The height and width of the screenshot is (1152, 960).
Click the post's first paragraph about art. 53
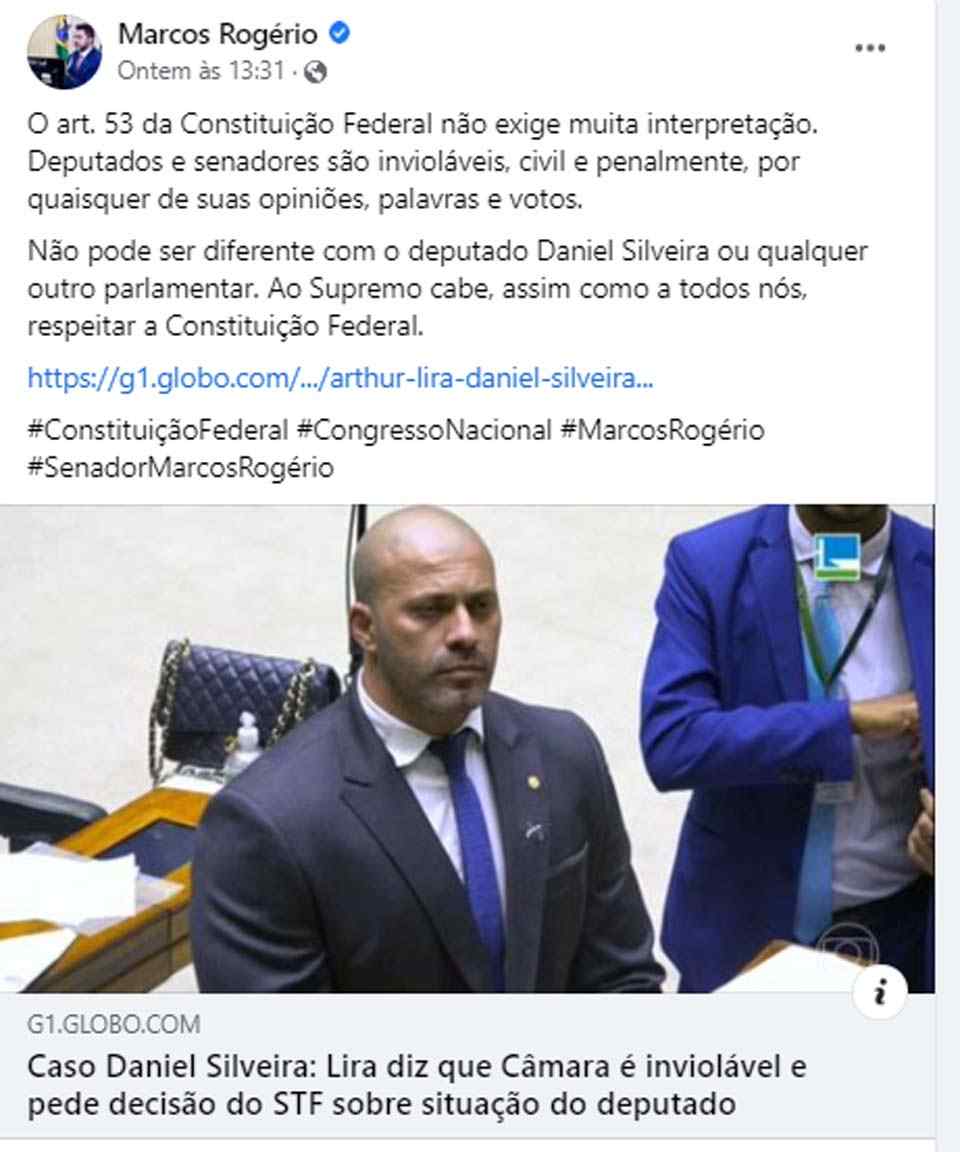(422, 162)
